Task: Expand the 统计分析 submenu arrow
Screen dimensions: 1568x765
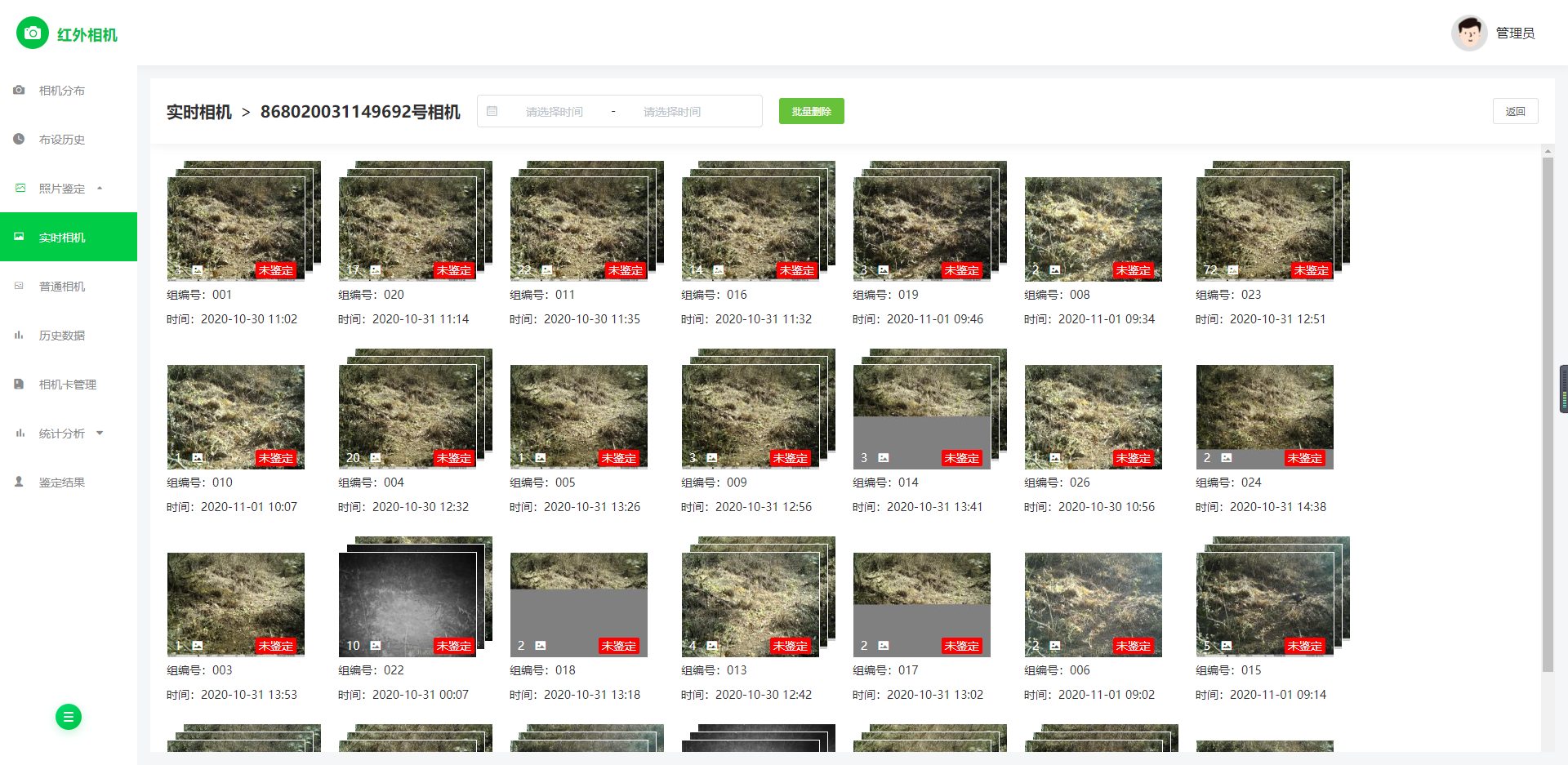Action: [x=100, y=433]
